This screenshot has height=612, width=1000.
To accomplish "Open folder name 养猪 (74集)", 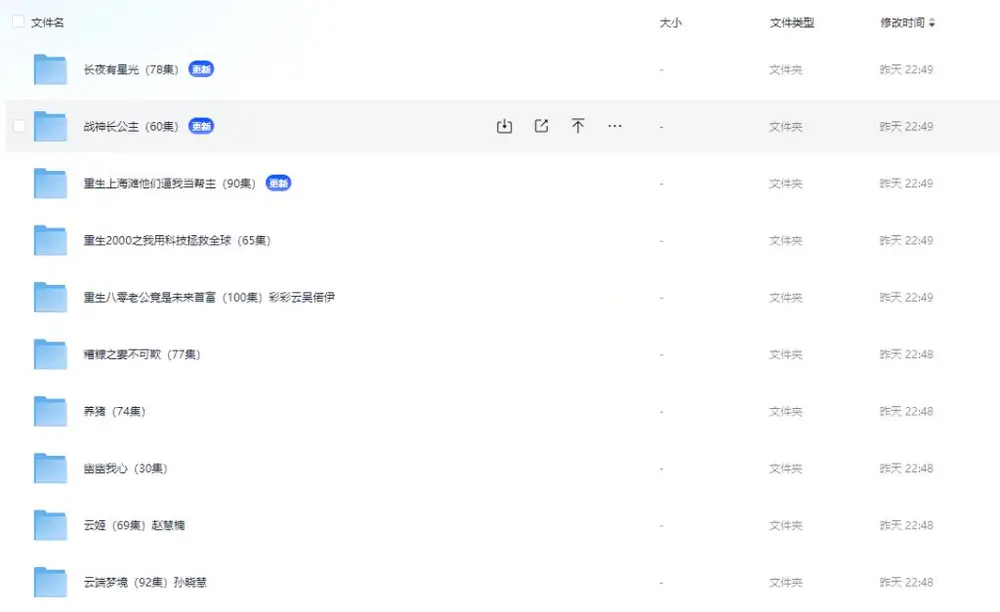I will 115,411.
